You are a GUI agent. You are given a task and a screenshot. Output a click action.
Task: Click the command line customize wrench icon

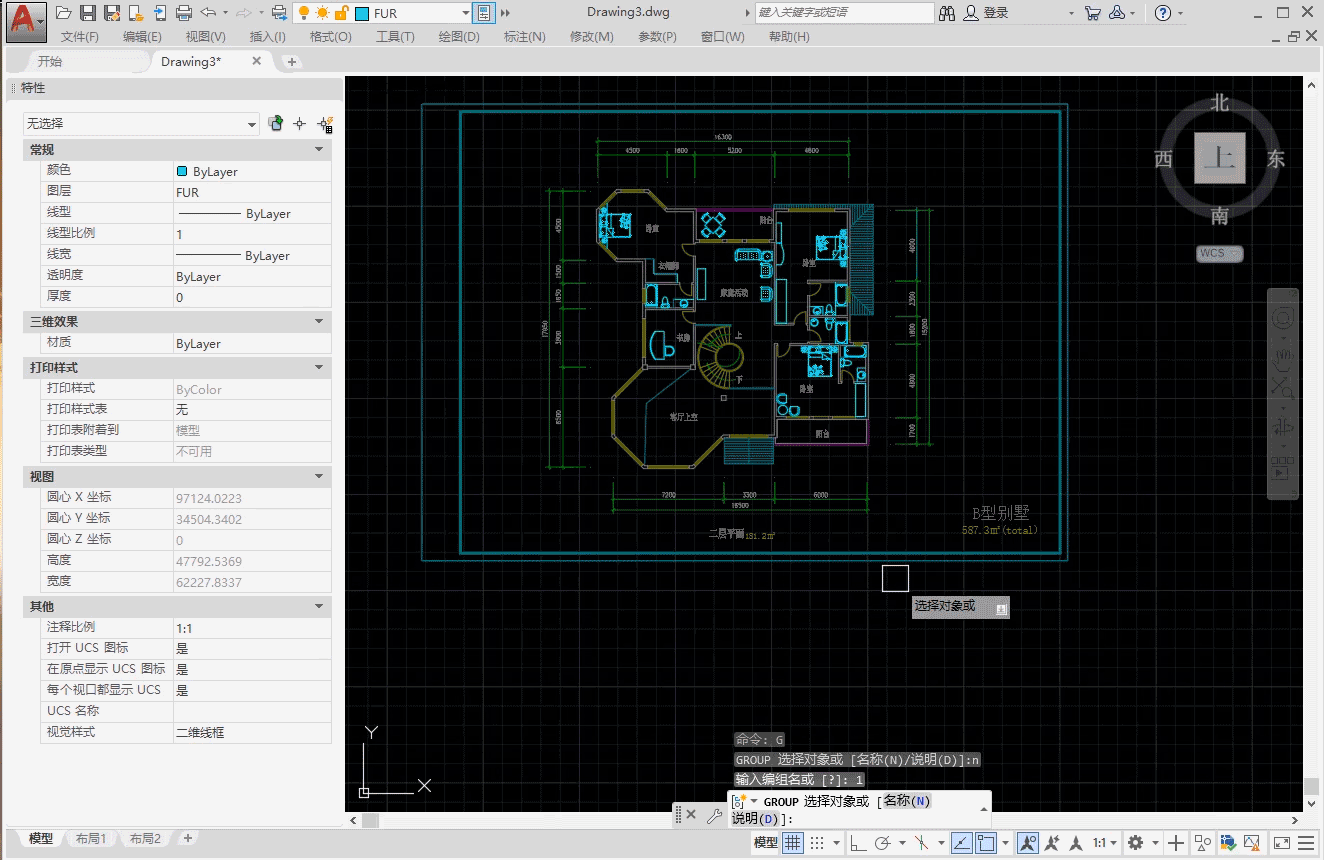tap(714, 815)
